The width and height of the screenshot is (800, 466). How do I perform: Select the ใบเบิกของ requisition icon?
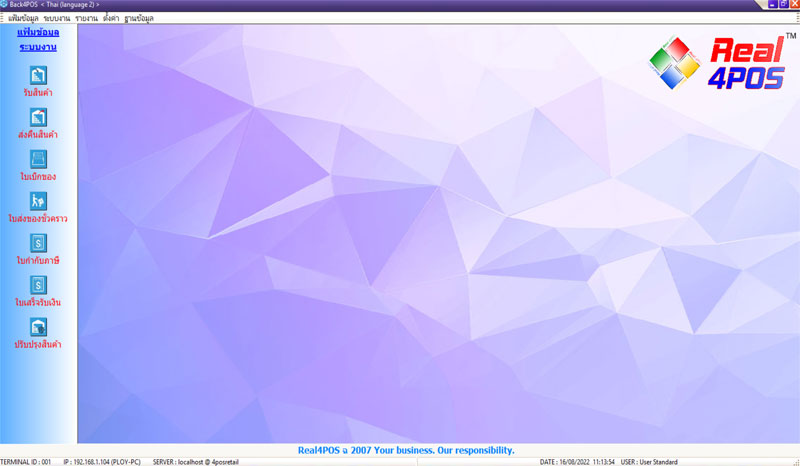tap(39, 160)
